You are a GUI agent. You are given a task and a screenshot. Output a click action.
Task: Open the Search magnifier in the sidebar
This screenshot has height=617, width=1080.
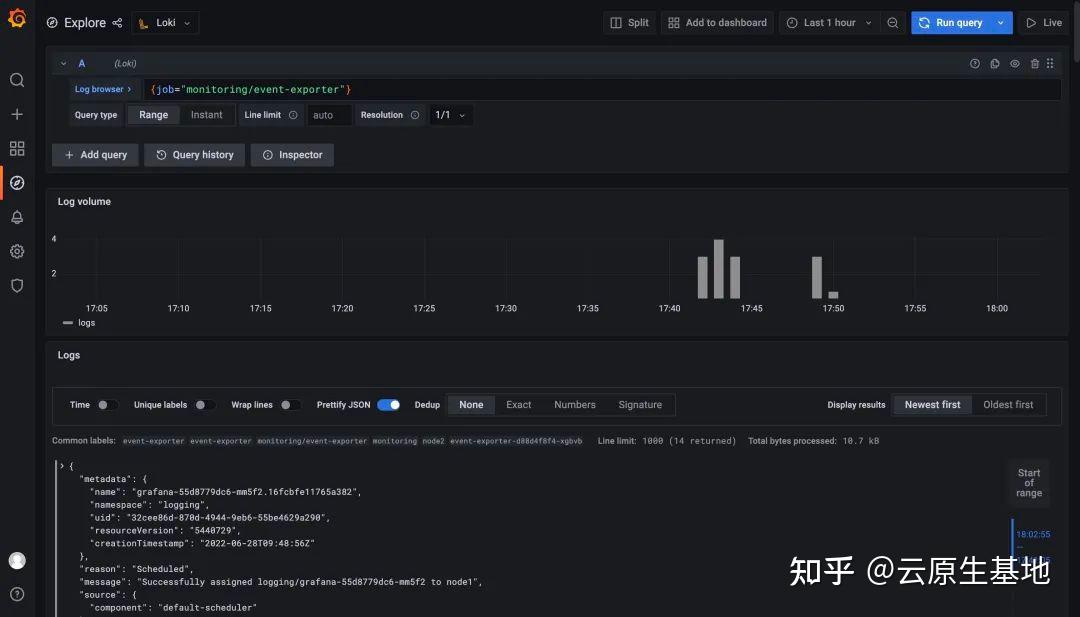pyautogui.click(x=16, y=80)
